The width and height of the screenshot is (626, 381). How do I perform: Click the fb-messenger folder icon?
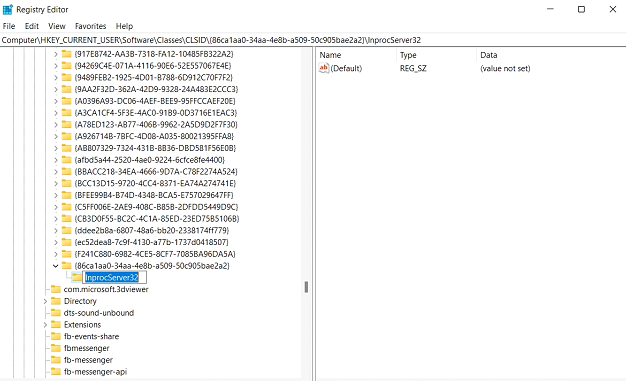point(56,360)
